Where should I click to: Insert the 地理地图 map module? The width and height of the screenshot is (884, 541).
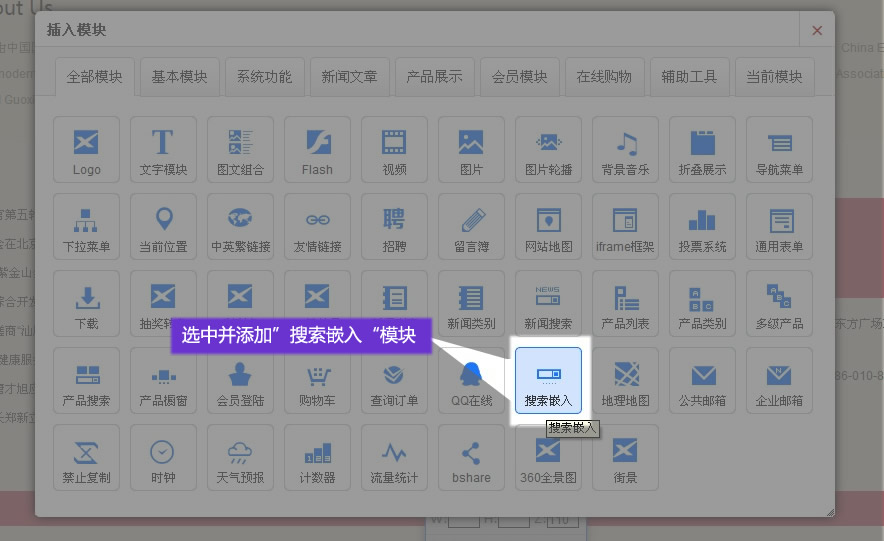tap(626, 380)
